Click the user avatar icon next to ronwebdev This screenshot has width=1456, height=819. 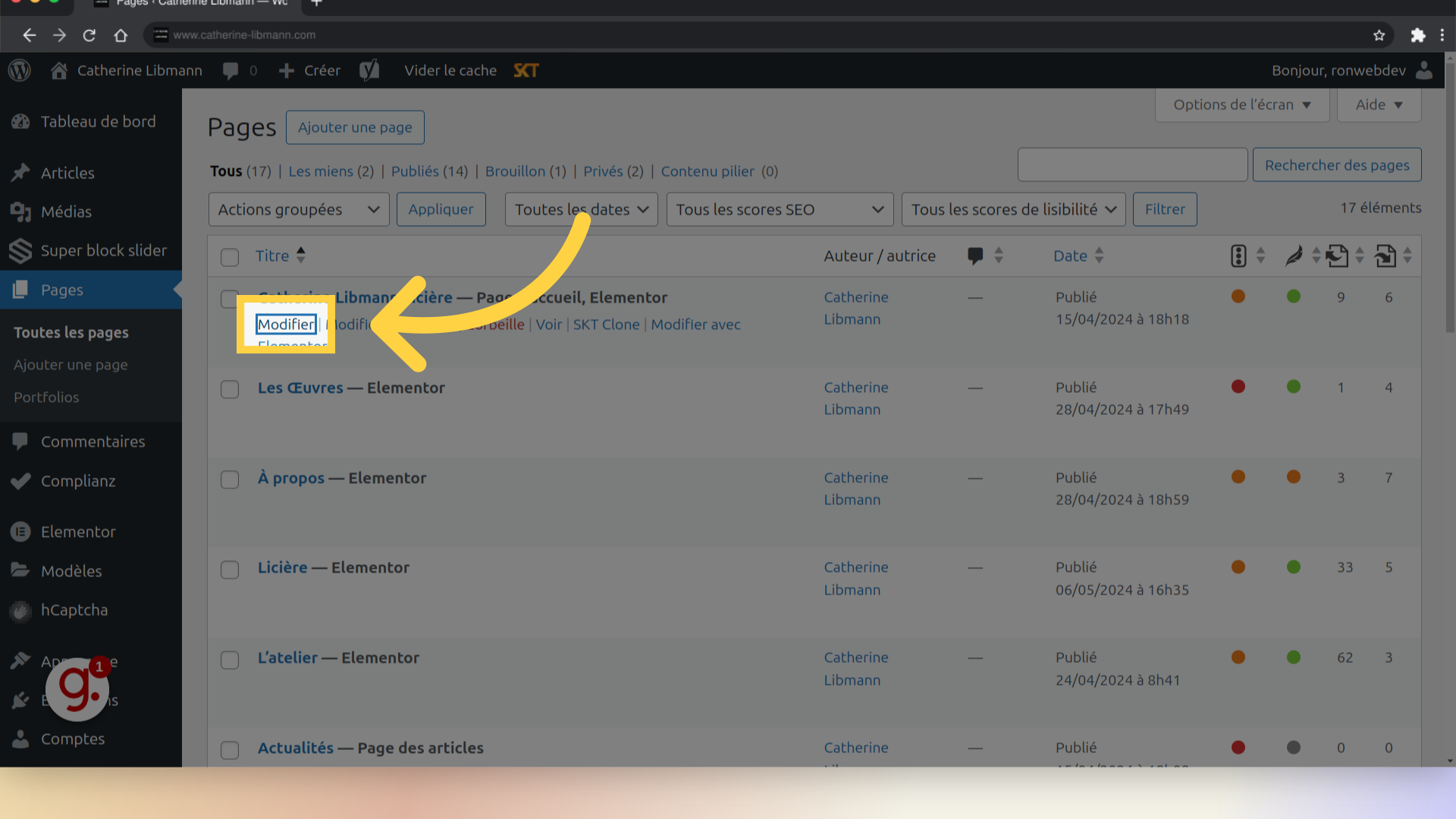(x=1424, y=71)
